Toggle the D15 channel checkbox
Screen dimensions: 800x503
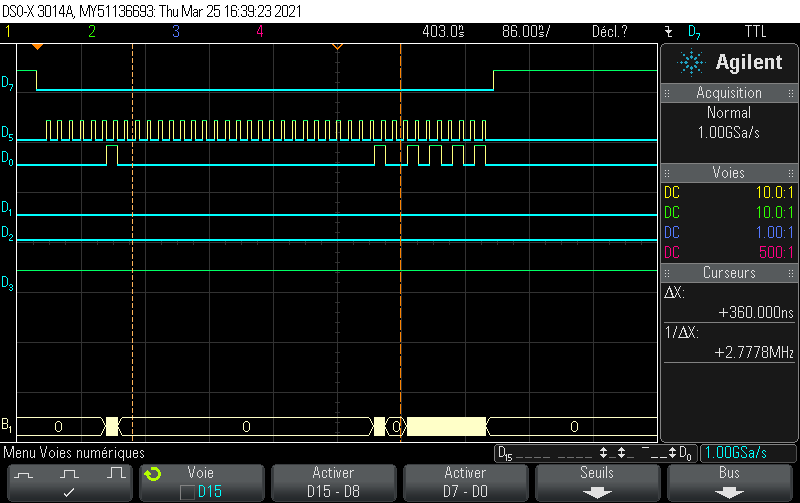pos(187,492)
